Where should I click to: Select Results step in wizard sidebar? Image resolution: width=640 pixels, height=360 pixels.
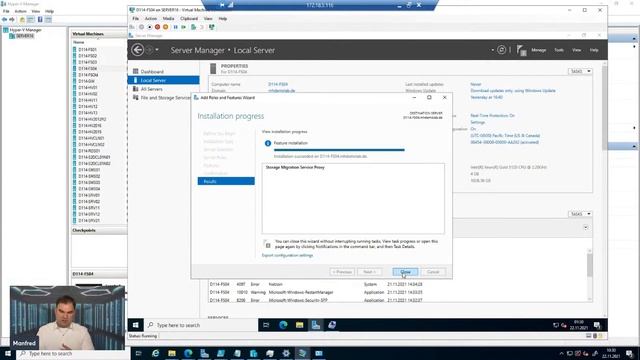[x=226, y=181]
